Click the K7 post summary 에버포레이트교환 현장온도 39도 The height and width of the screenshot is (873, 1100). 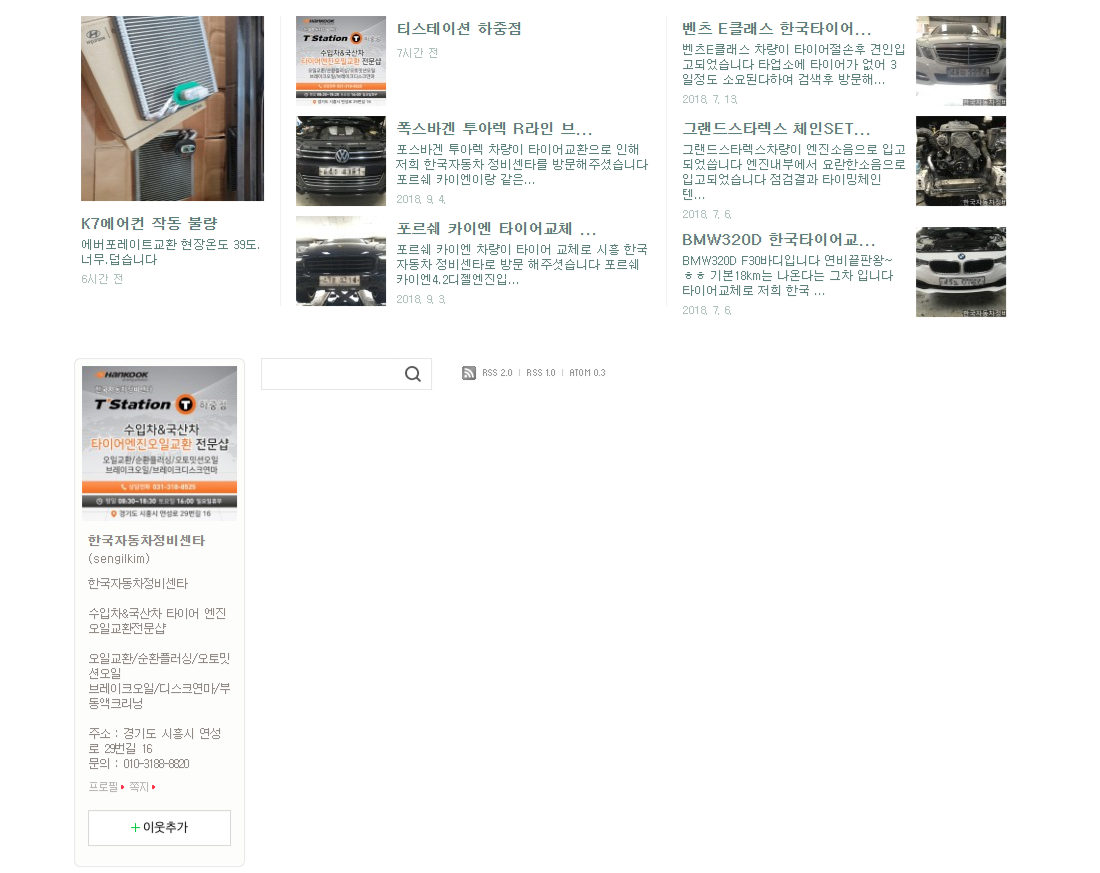click(x=170, y=252)
